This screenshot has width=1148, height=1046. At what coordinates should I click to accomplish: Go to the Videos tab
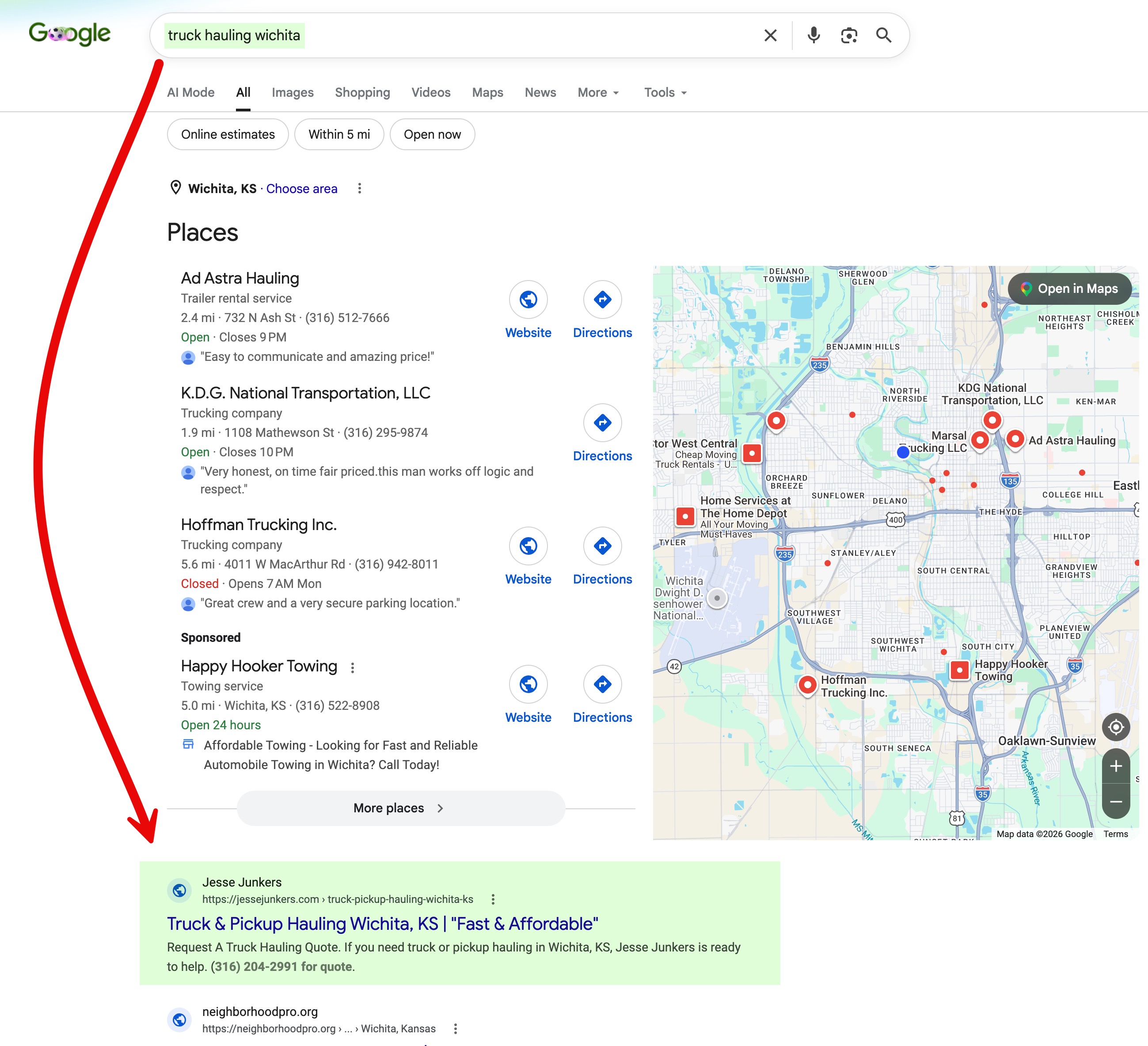(431, 92)
